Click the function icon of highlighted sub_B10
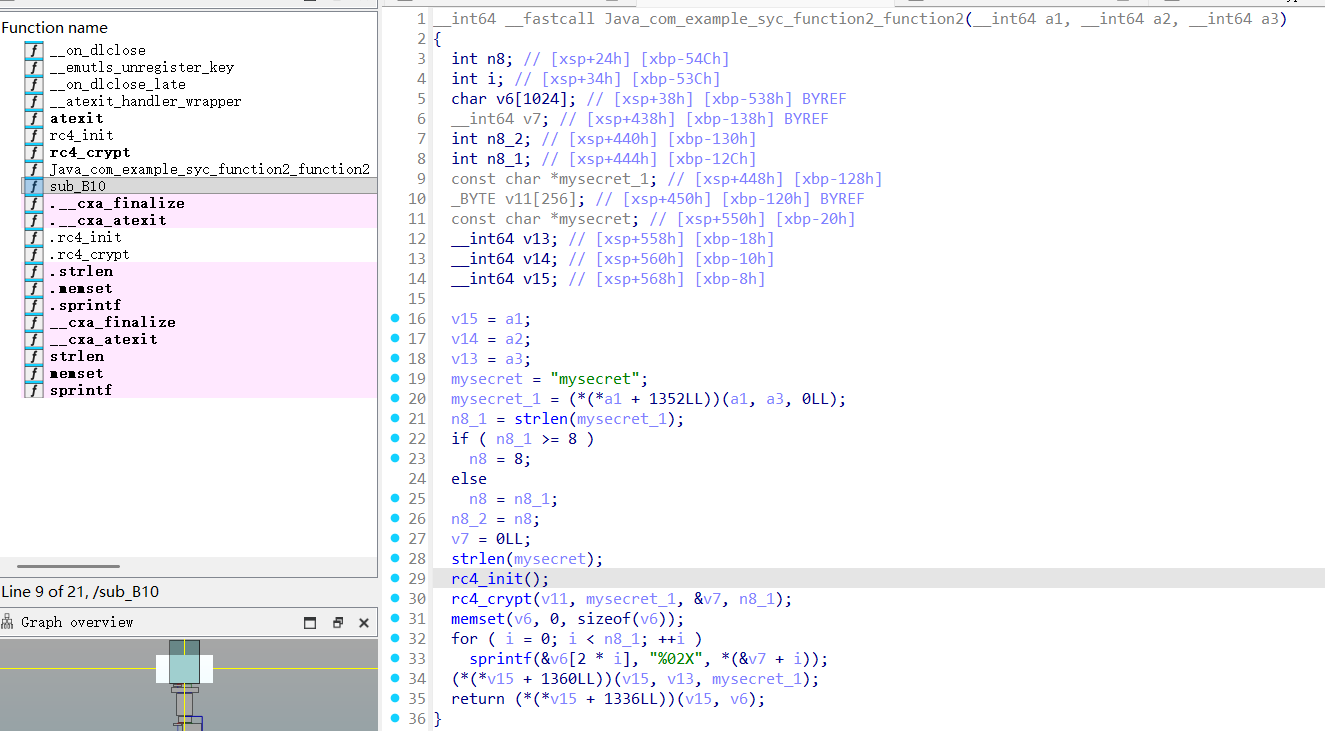1325x731 pixels. tap(35, 186)
